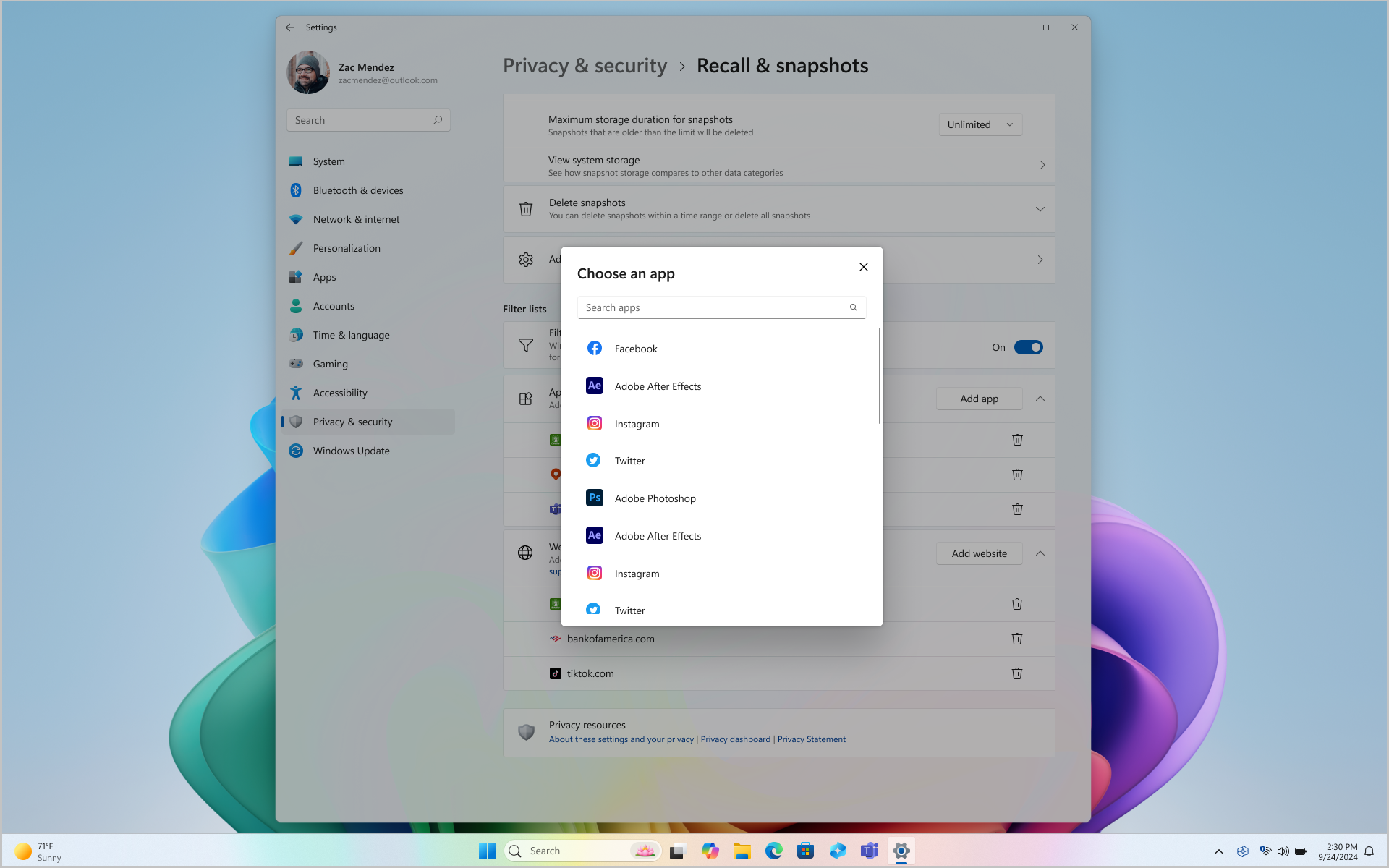Expand the Delete snapshots section
This screenshot has width=1389, height=868.
coord(1040,208)
